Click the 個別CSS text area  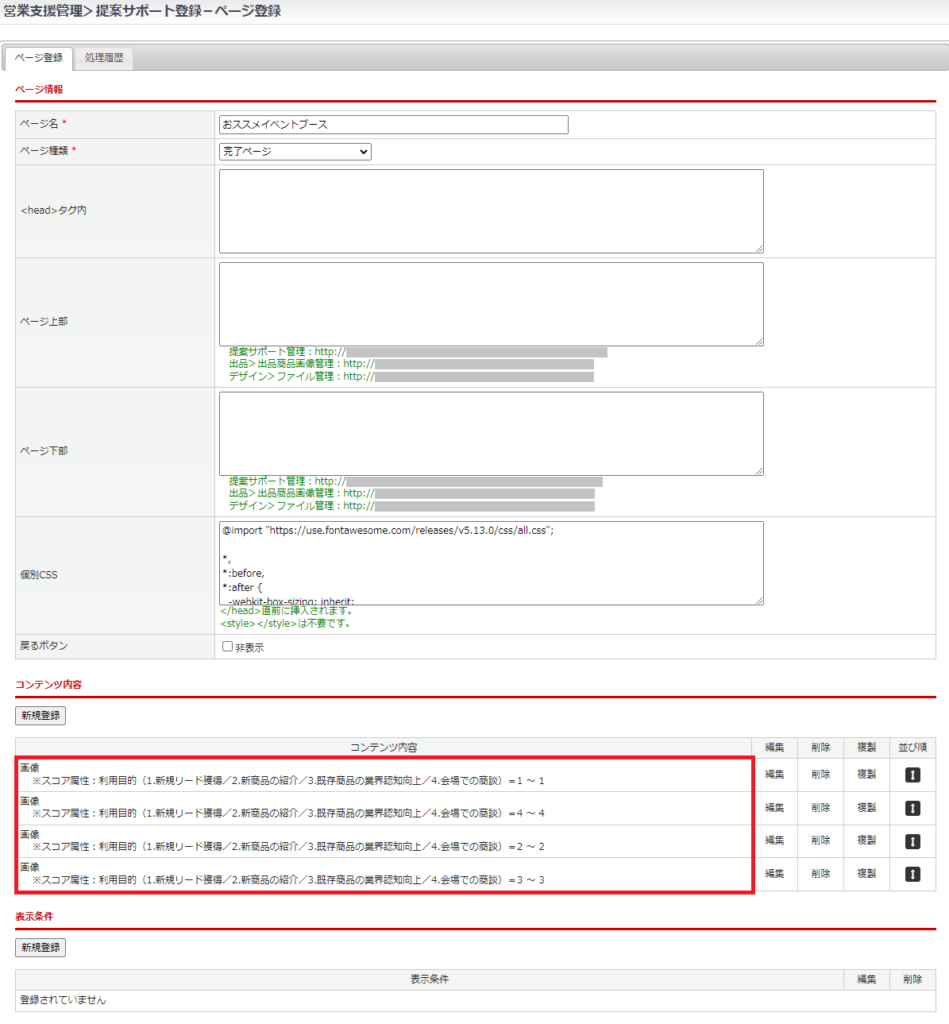491,563
